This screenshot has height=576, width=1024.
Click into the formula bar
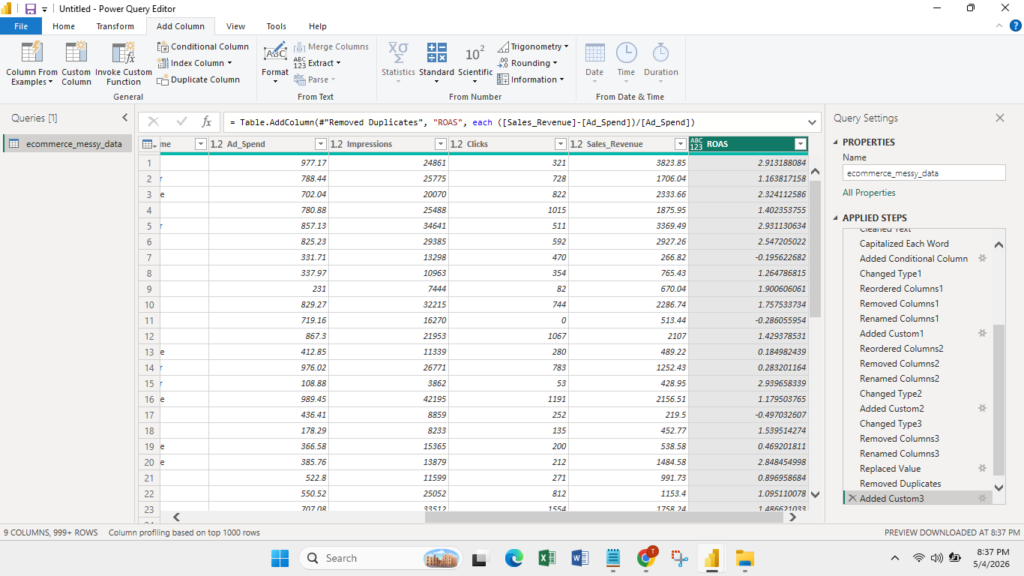513,122
